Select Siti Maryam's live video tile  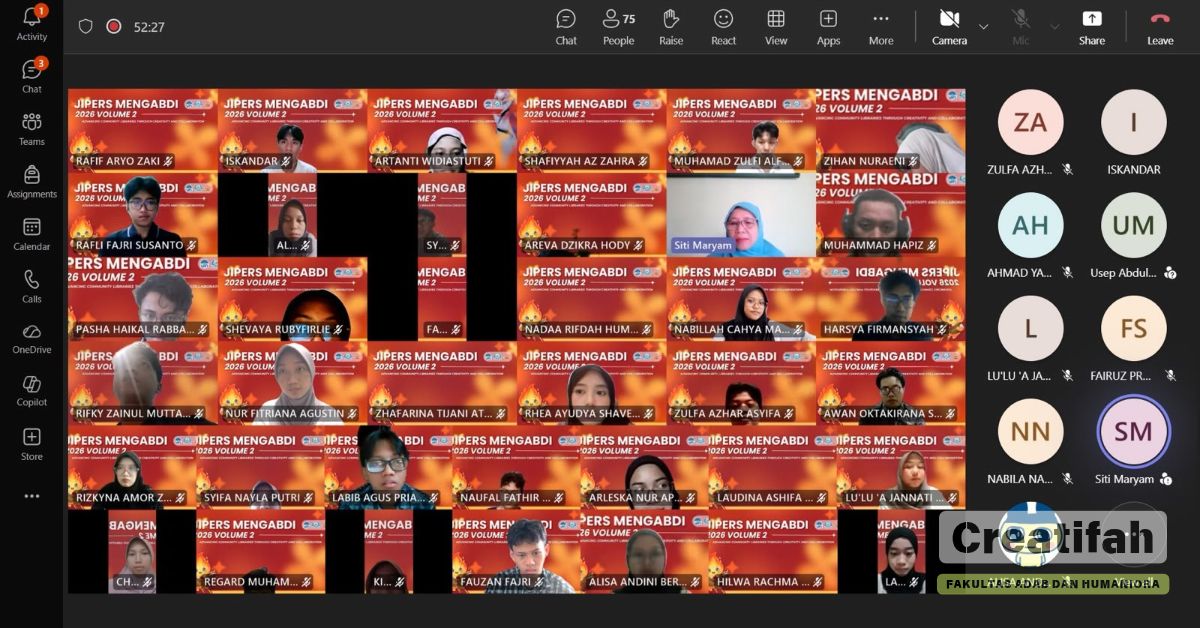click(741, 215)
